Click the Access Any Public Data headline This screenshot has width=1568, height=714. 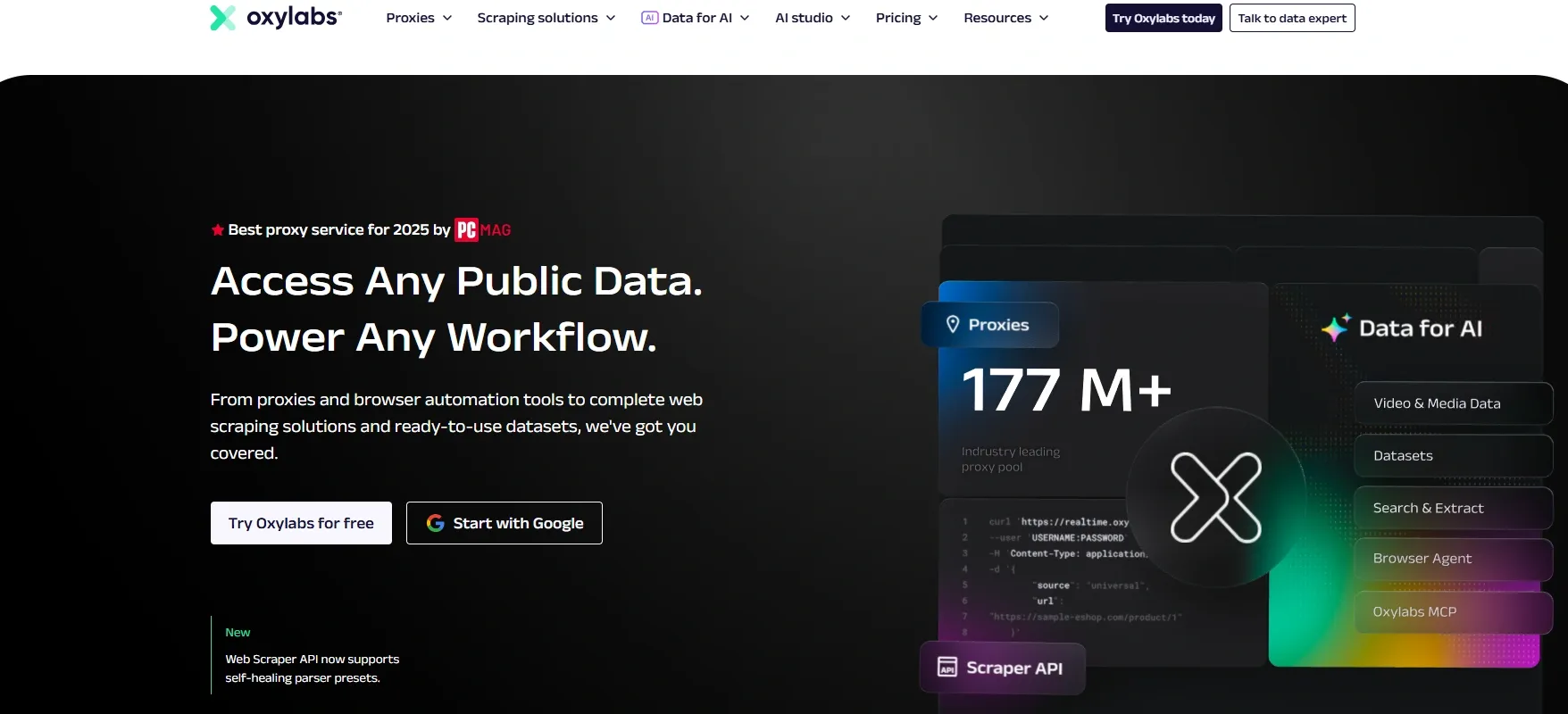click(456, 281)
